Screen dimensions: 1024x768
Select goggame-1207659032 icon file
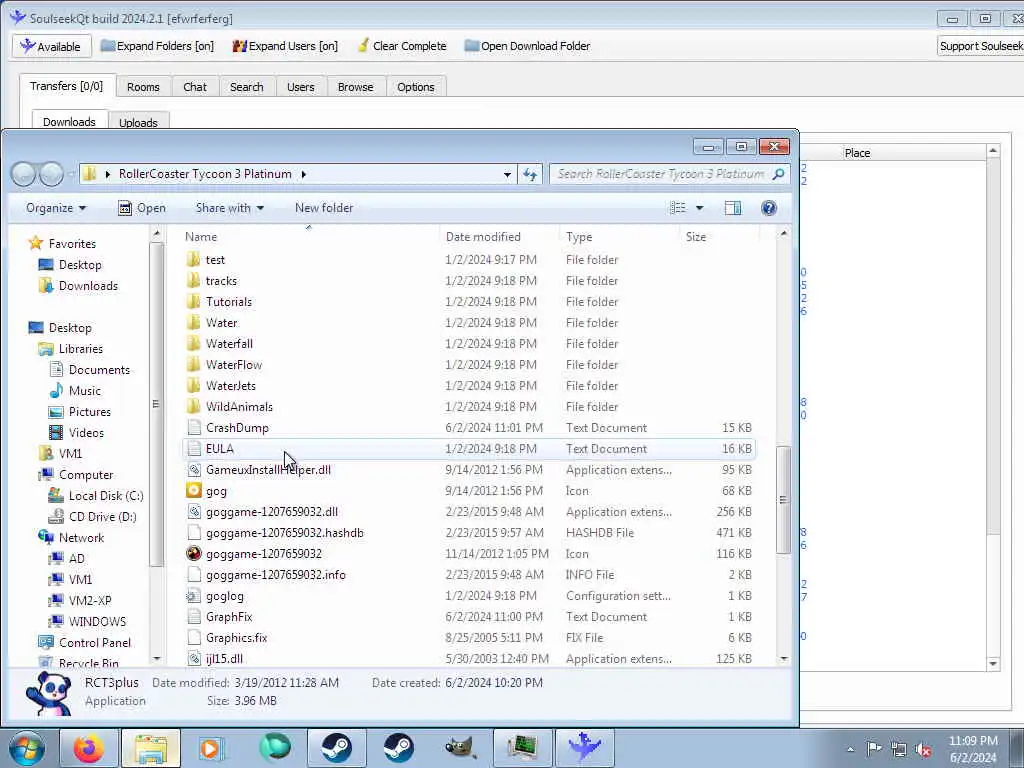[x=193, y=554]
